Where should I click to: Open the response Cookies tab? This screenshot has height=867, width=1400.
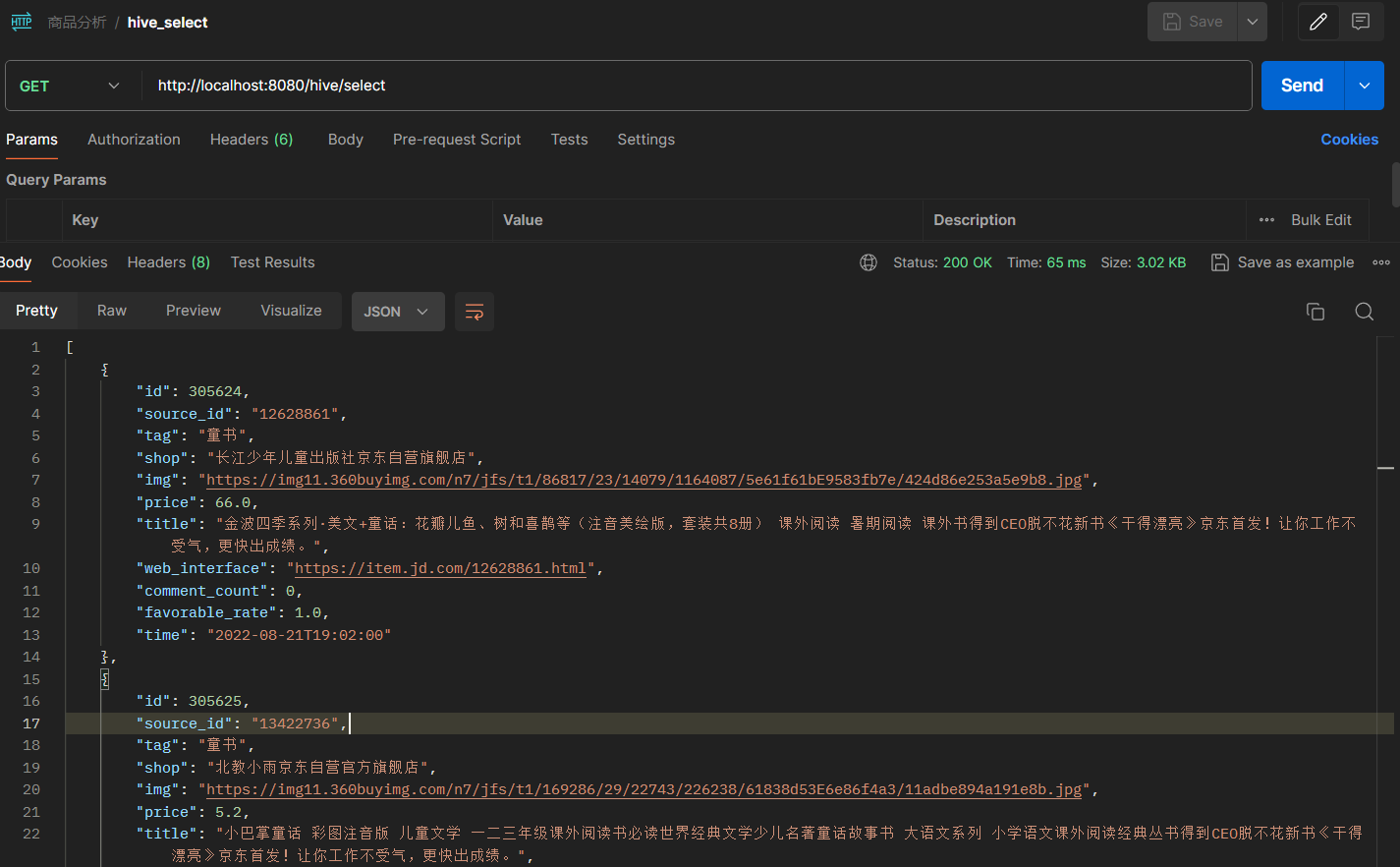[80, 262]
